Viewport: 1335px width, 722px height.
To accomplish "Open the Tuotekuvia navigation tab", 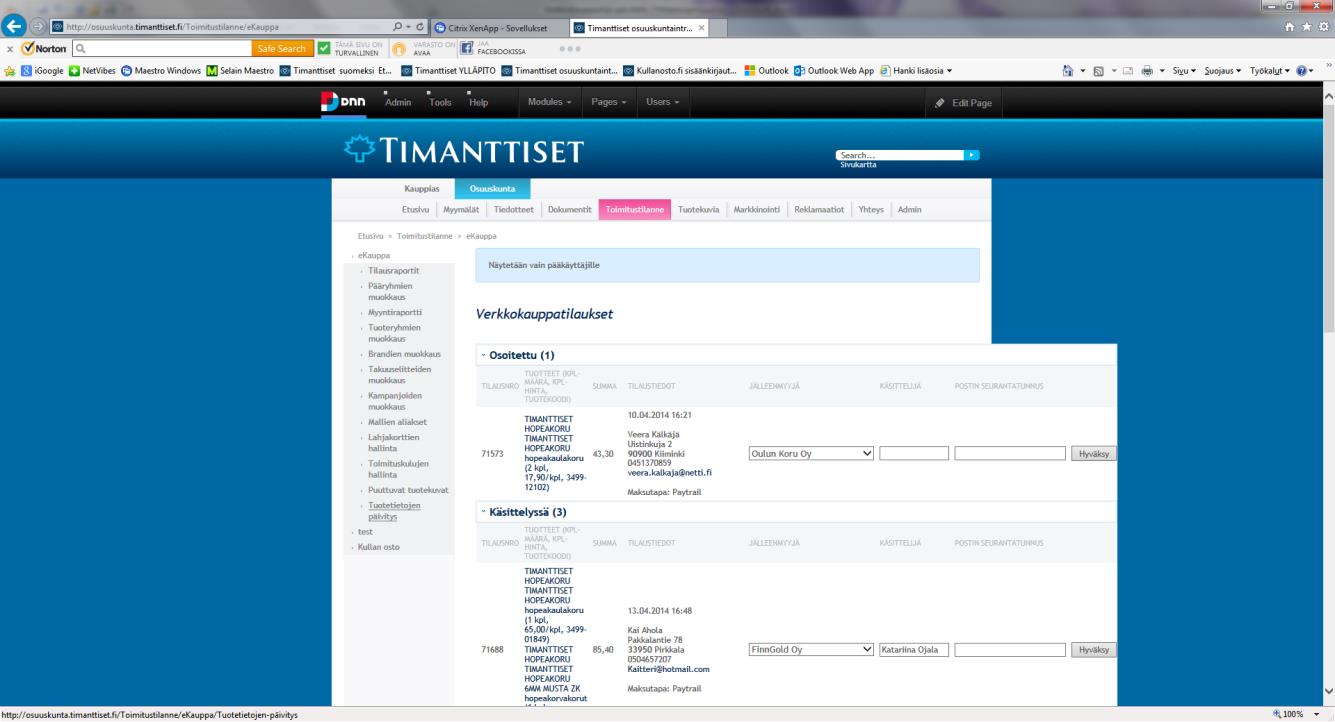I will pos(698,209).
